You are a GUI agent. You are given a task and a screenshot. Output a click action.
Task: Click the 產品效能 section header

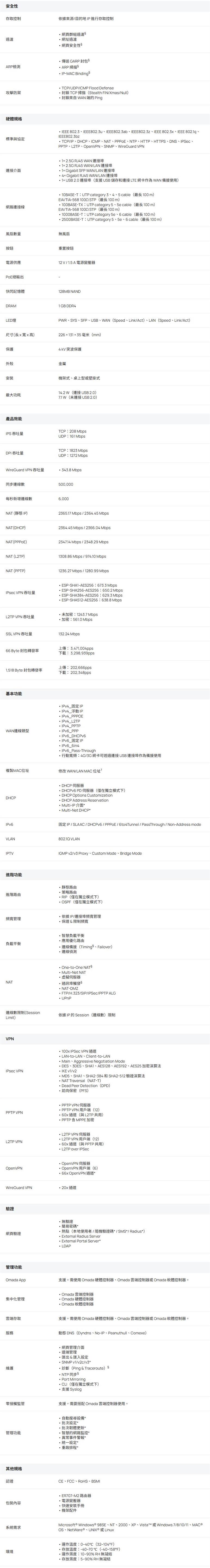(x=14, y=419)
